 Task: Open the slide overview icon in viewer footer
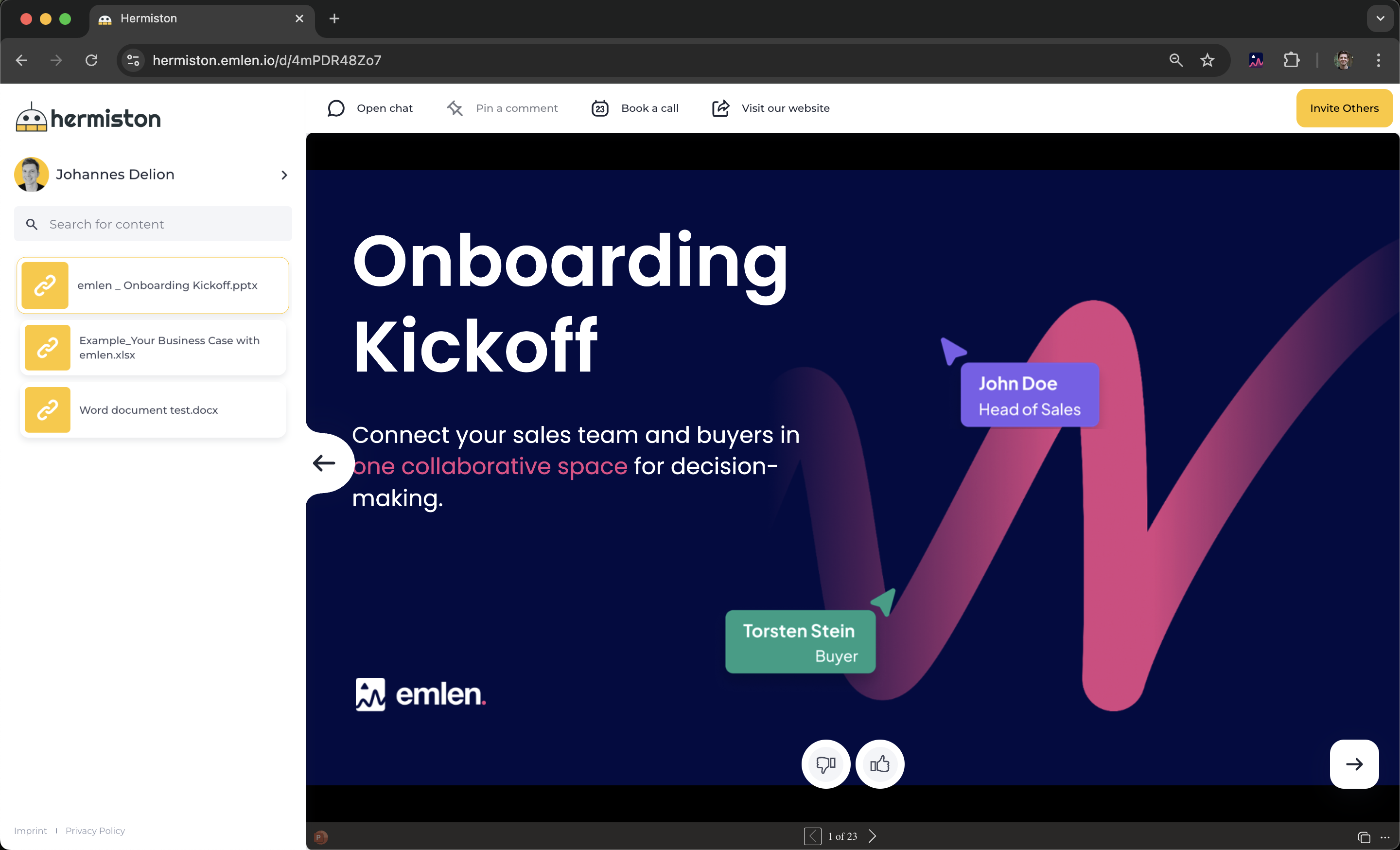(1364, 837)
